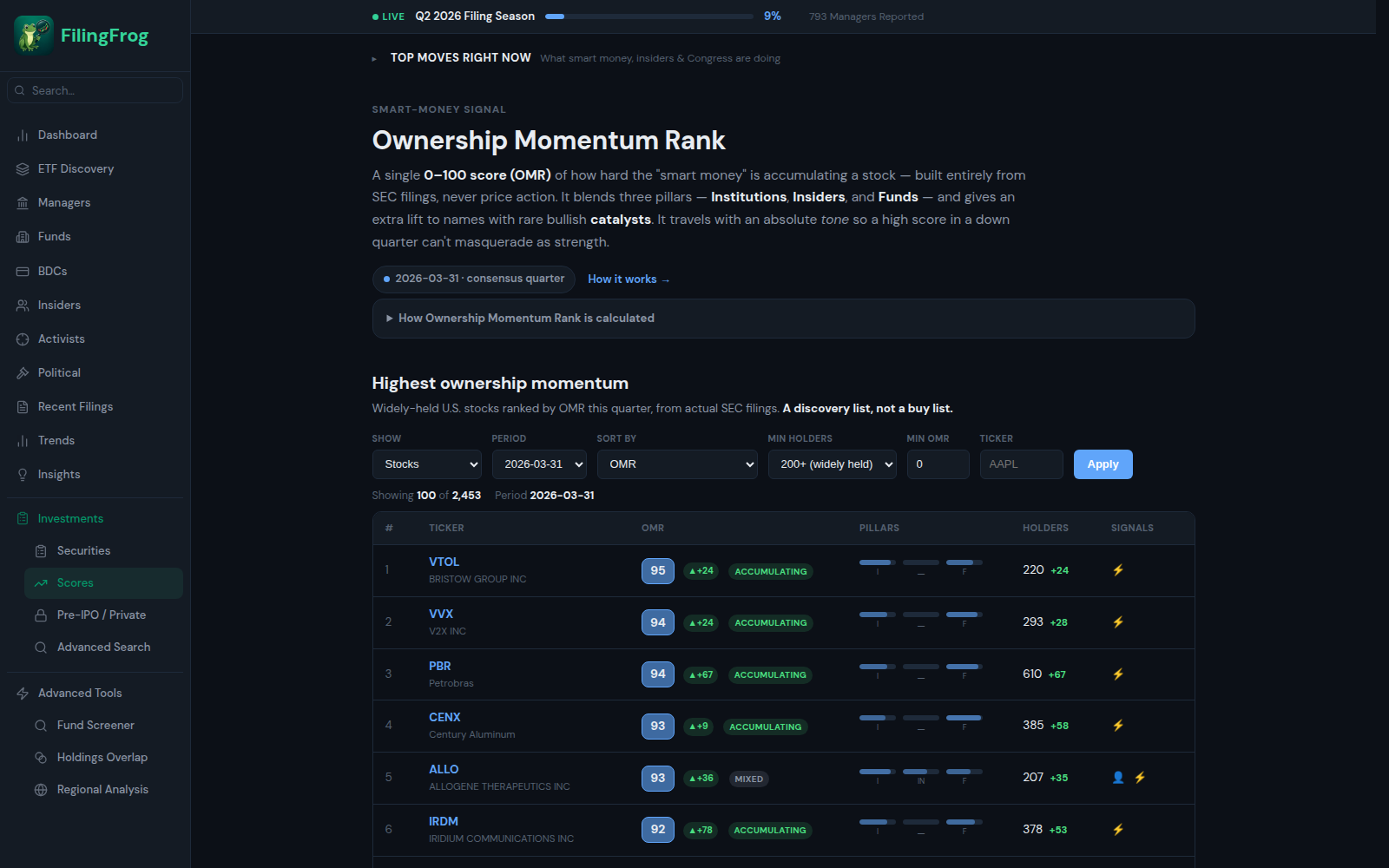Click the Political gavel icon

23,373
